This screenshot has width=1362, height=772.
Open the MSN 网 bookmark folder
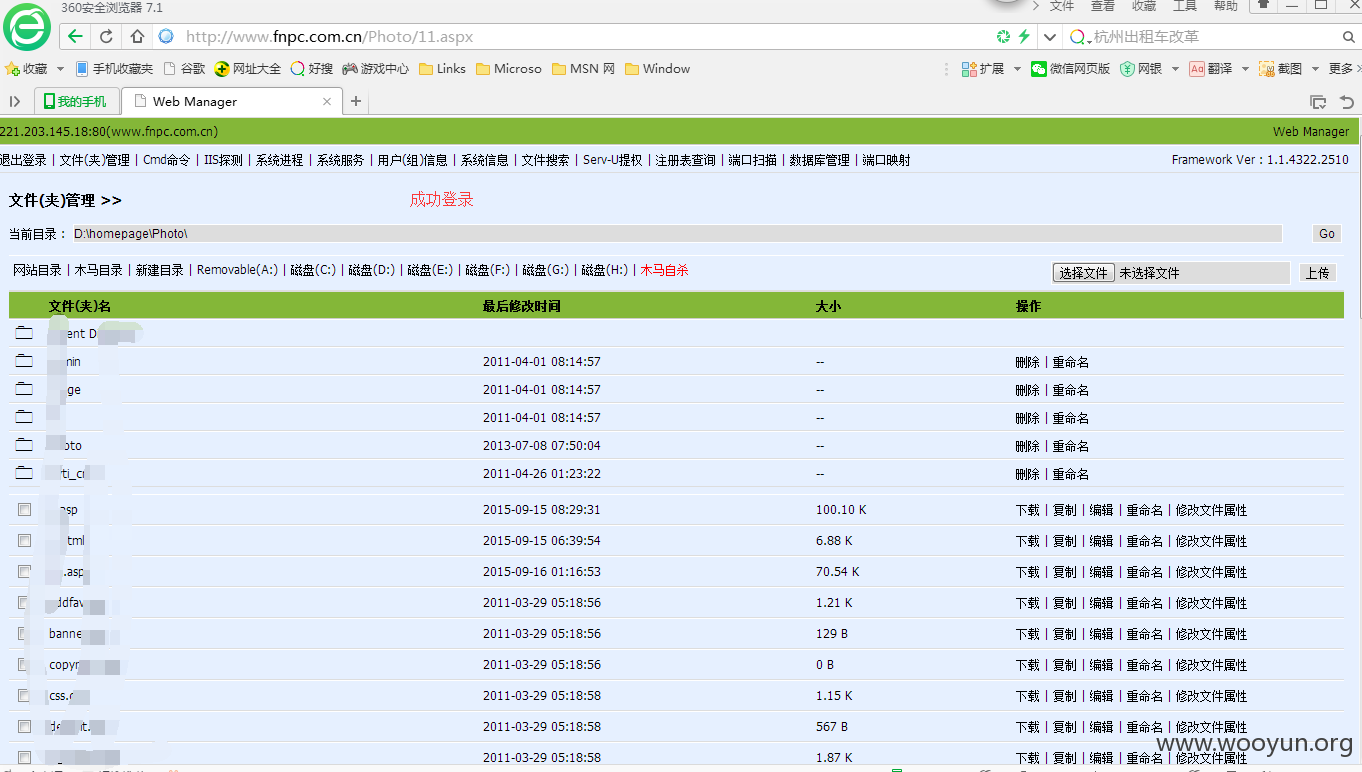click(583, 69)
